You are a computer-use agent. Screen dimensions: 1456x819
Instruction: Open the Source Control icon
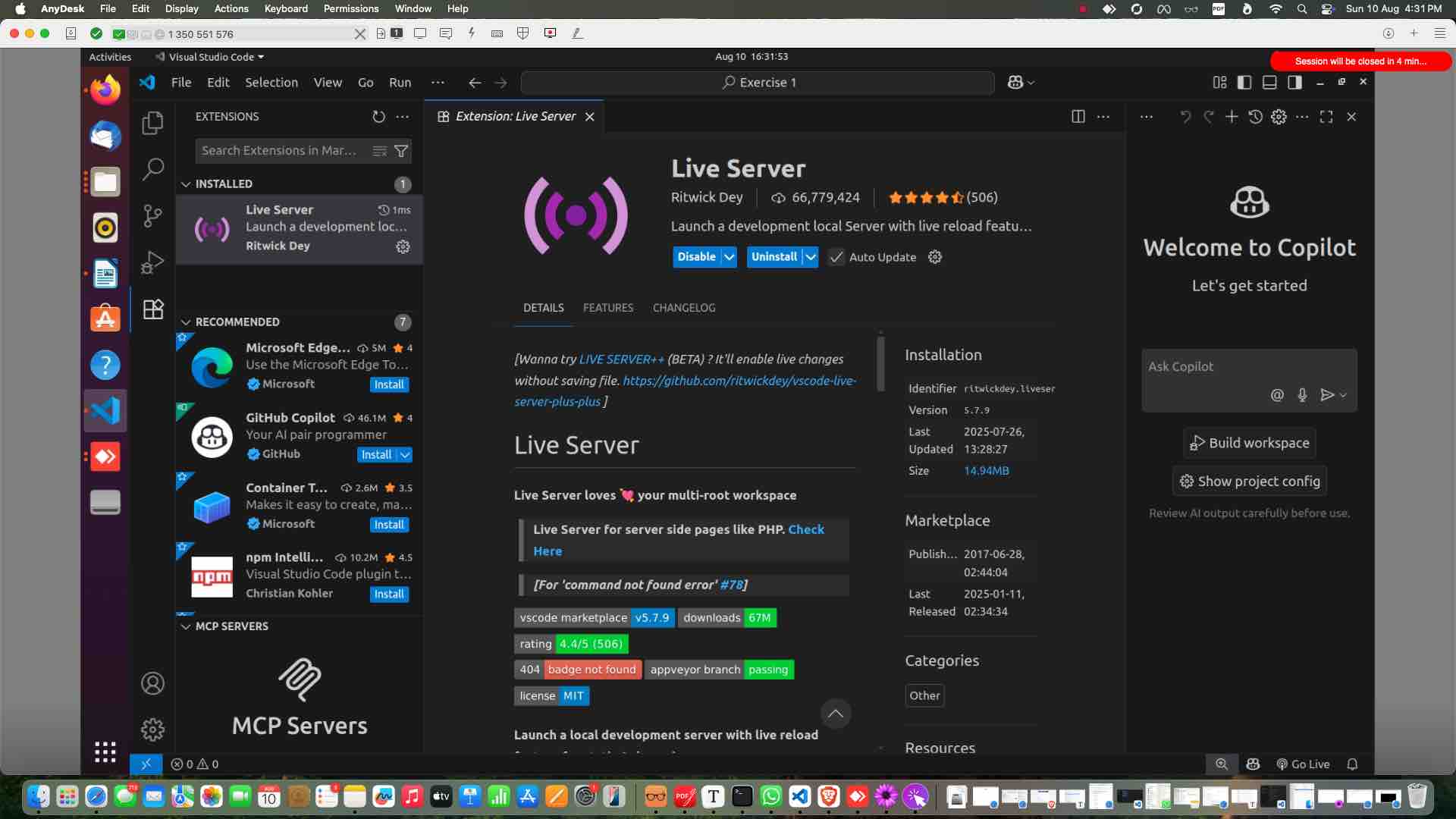coord(152,217)
